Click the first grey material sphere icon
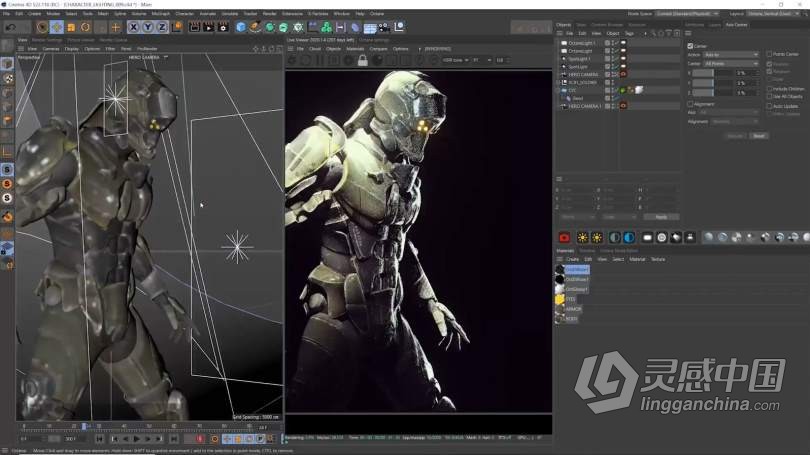Viewport: 810px width, 455px height. 709,238
